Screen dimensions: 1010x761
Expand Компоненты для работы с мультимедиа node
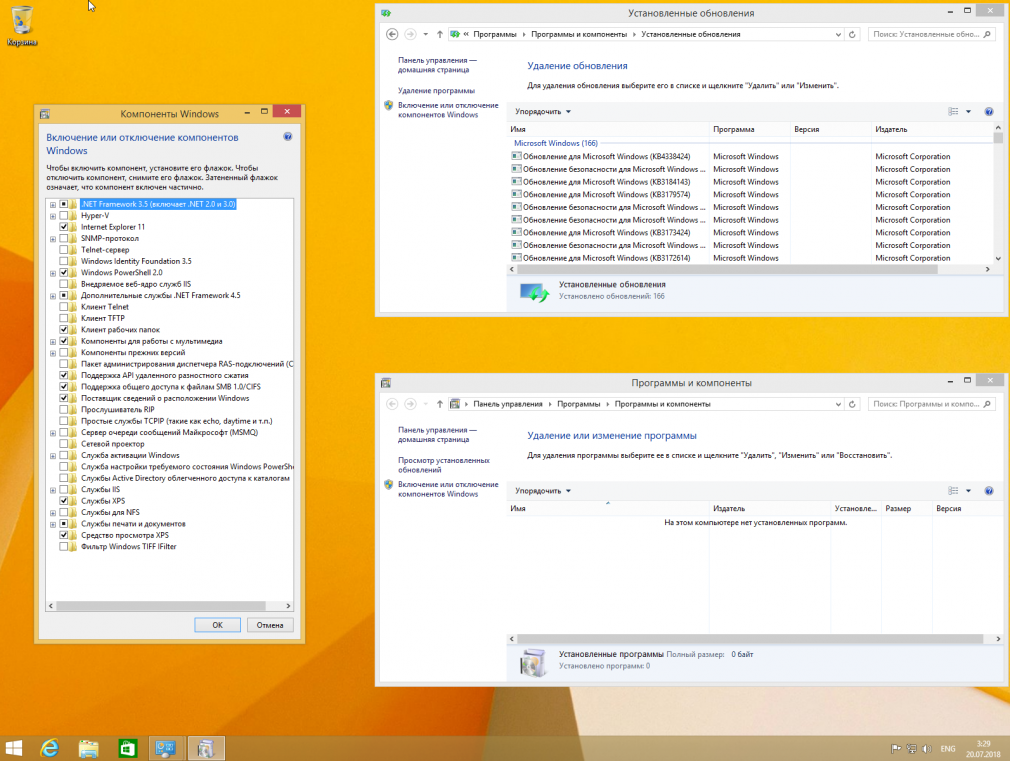click(53, 342)
